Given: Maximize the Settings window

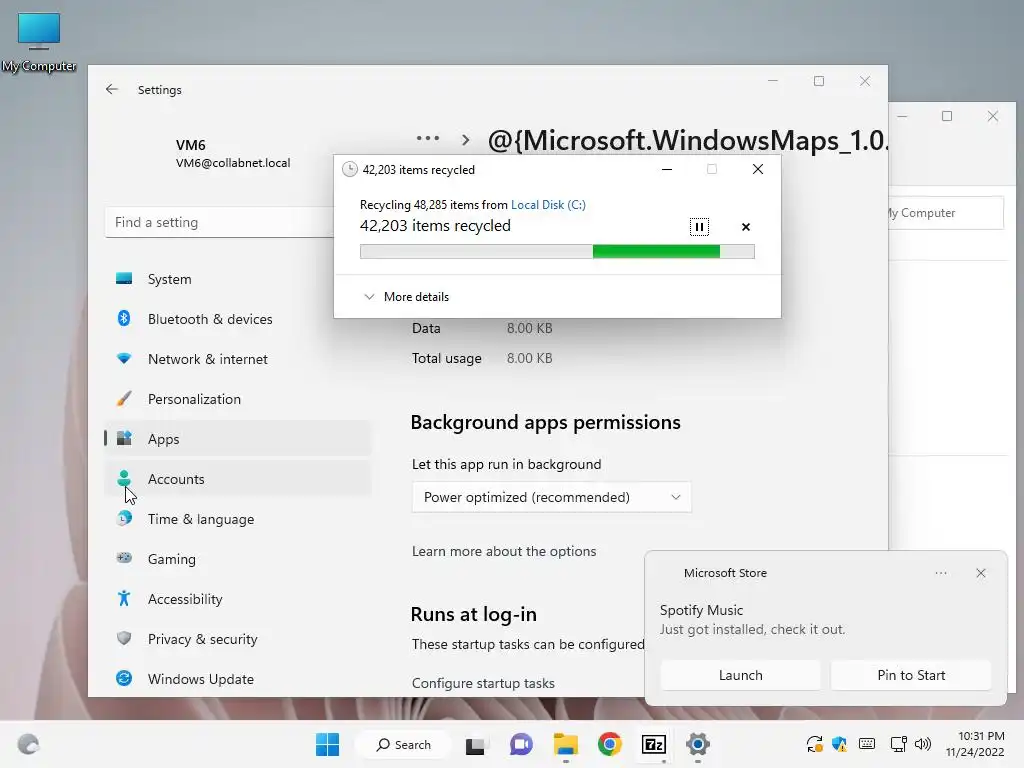Looking at the screenshot, I should point(819,81).
